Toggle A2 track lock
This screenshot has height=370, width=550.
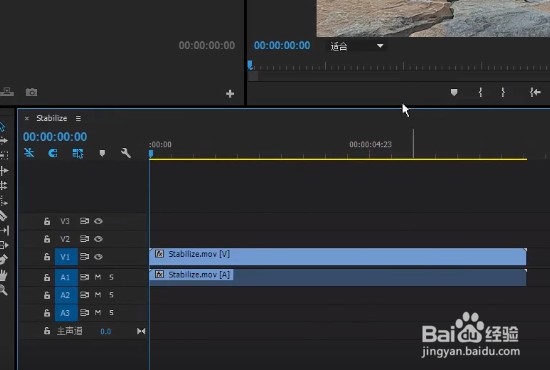47,295
